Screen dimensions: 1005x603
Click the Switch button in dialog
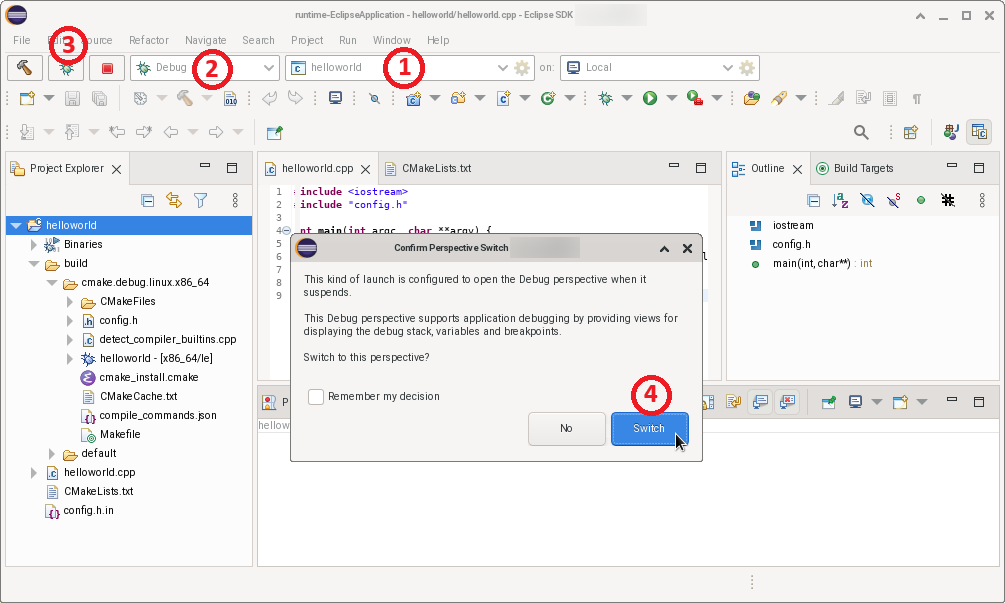(649, 428)
